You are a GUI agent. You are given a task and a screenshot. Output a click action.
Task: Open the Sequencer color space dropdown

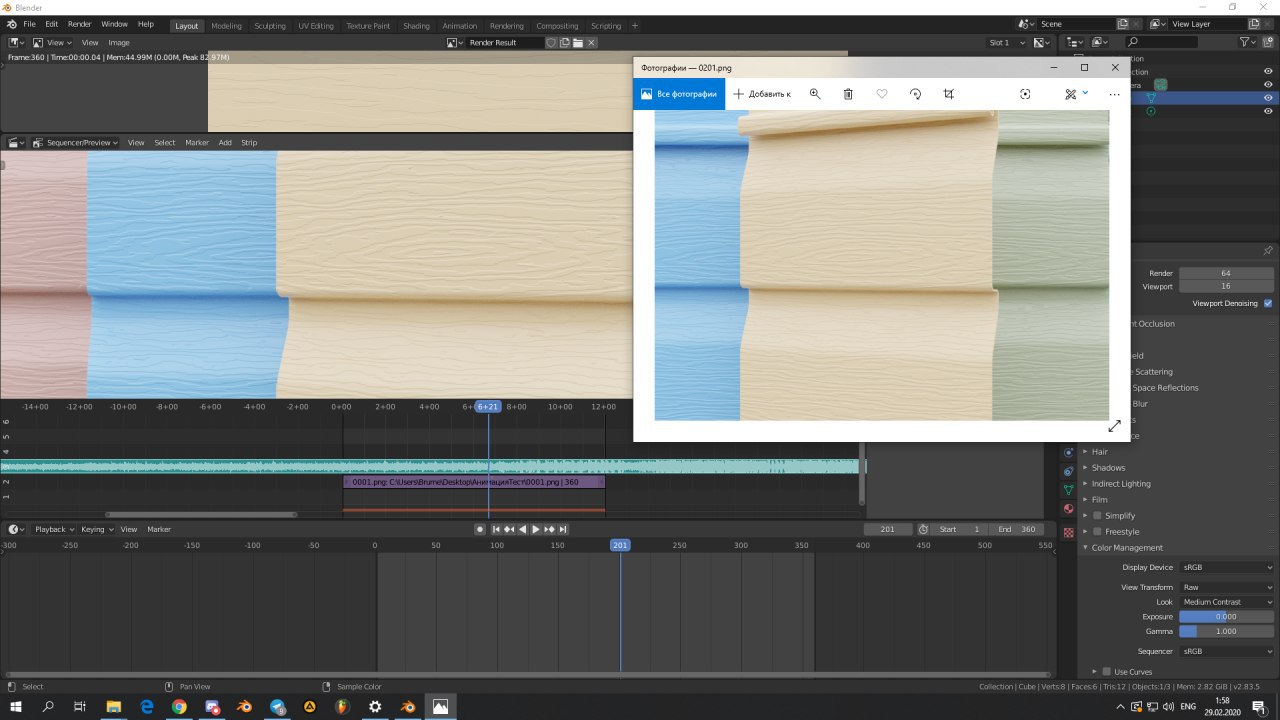point(1227,651)
